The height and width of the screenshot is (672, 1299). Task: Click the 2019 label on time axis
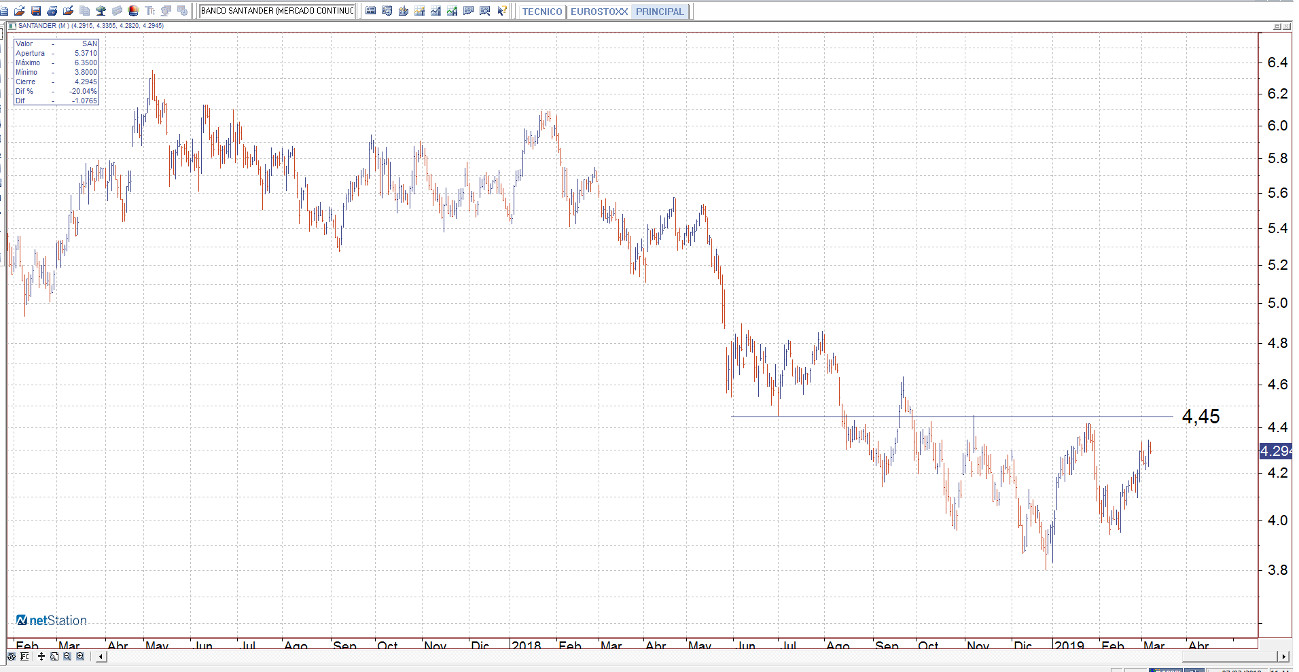1071,646
